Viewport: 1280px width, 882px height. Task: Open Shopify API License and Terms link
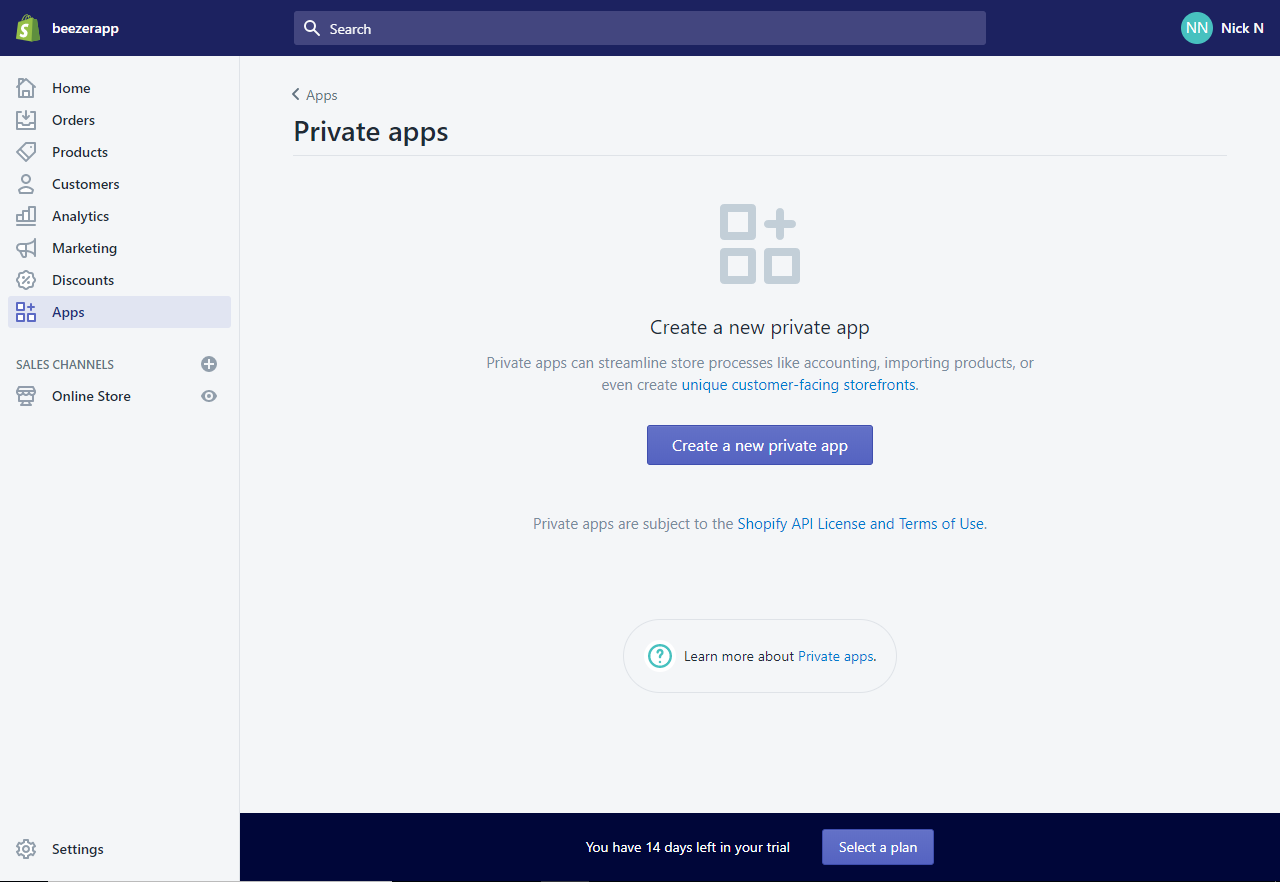[x=860, y=524]
